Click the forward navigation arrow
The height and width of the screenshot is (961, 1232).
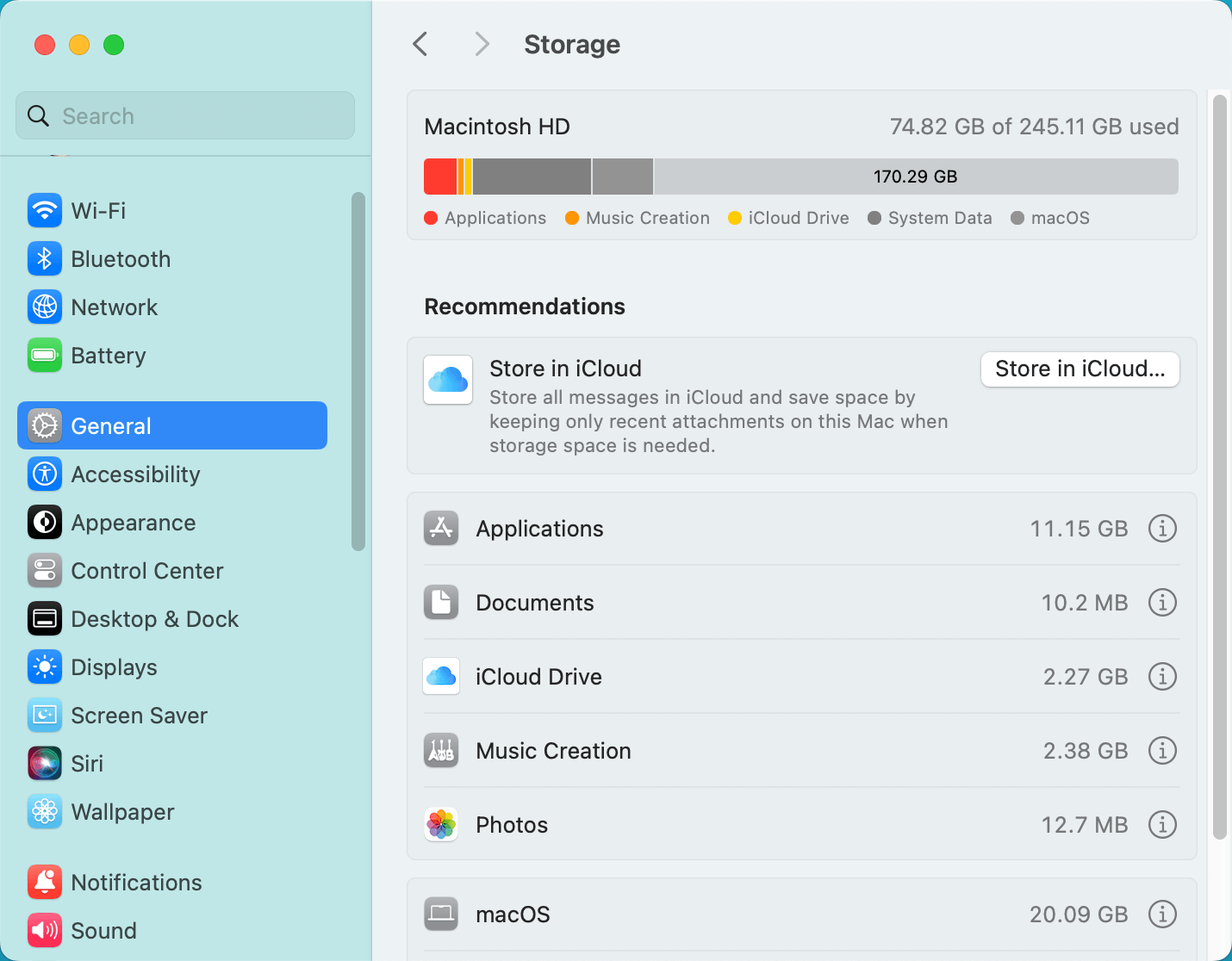point(482,44)
